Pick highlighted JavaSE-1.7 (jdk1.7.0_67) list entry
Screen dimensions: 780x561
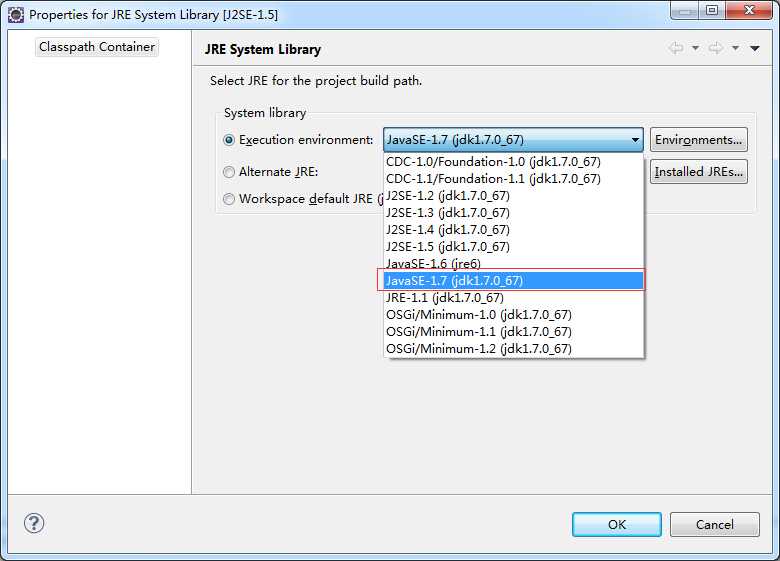coord(514,280)
